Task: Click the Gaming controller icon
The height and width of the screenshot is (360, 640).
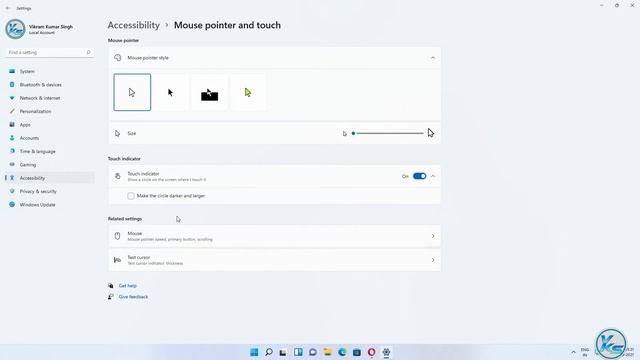Action: pyautogui.click(x=12, y=165)
